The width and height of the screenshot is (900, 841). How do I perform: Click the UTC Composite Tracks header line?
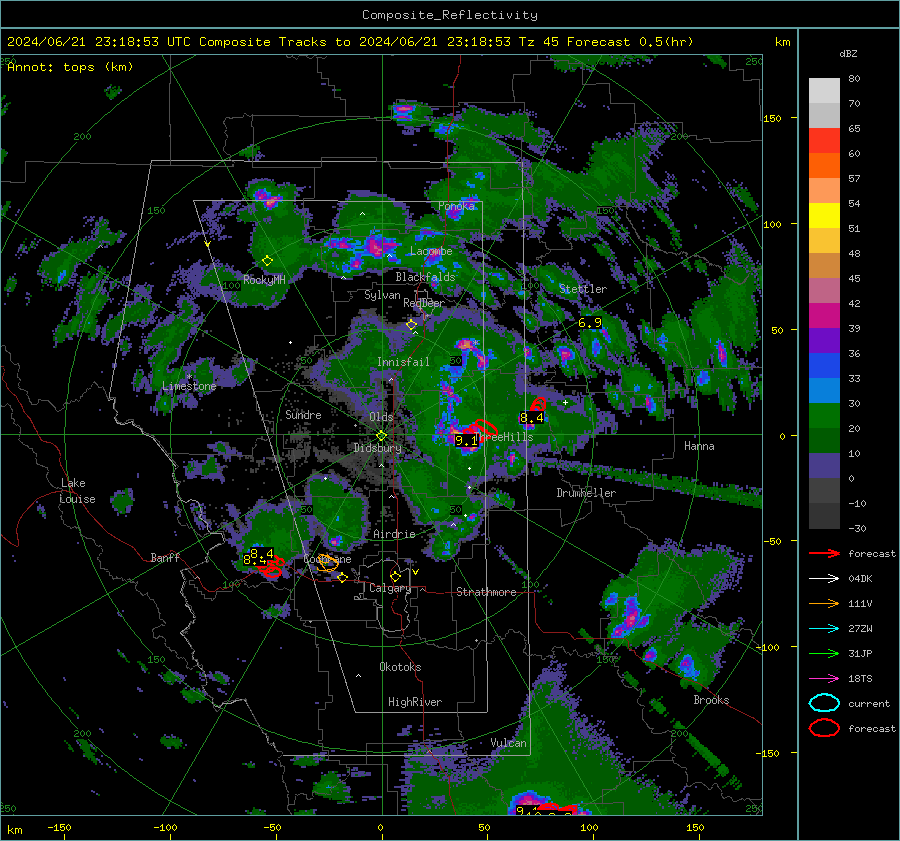pyautogui.click(x=350, y=42)
